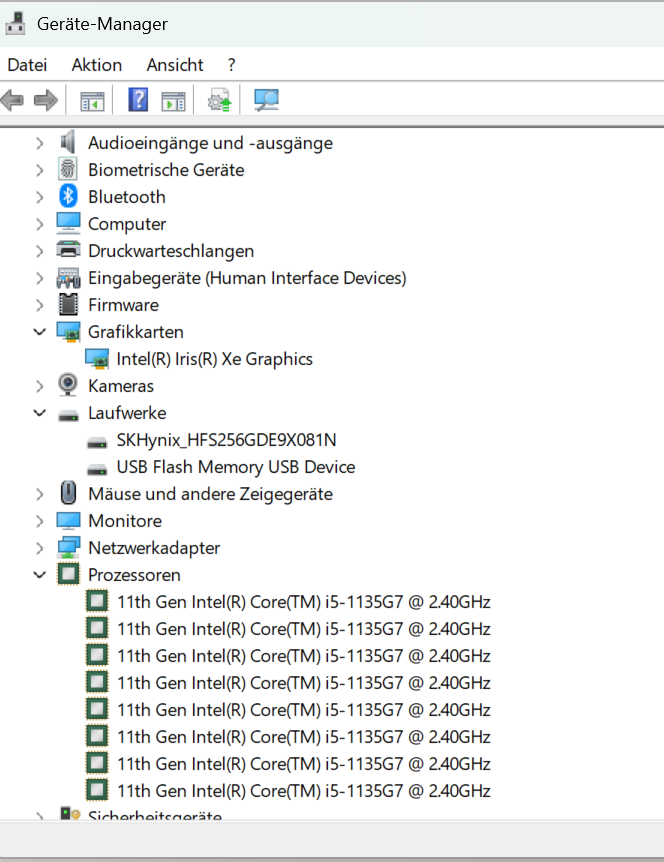Click the Prozessoren category chip icon
The height and width of the screenshot is (862, 664).
68,574
